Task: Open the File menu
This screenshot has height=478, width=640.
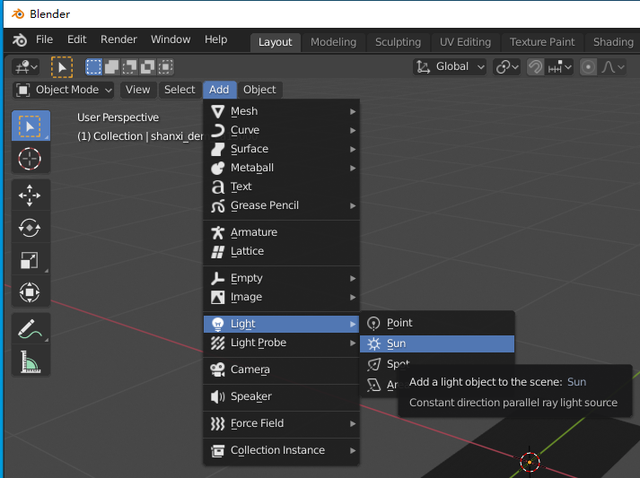Action: [44, 40]
